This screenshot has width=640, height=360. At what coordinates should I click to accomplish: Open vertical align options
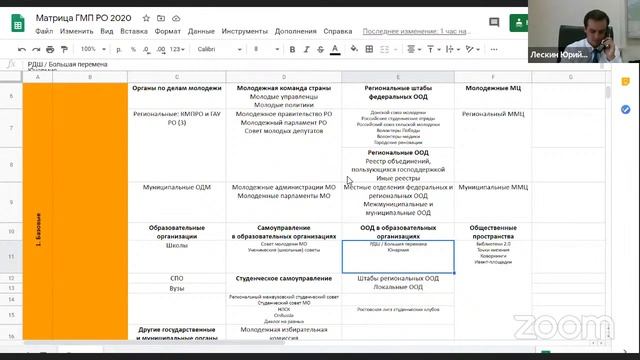[433, 49]
